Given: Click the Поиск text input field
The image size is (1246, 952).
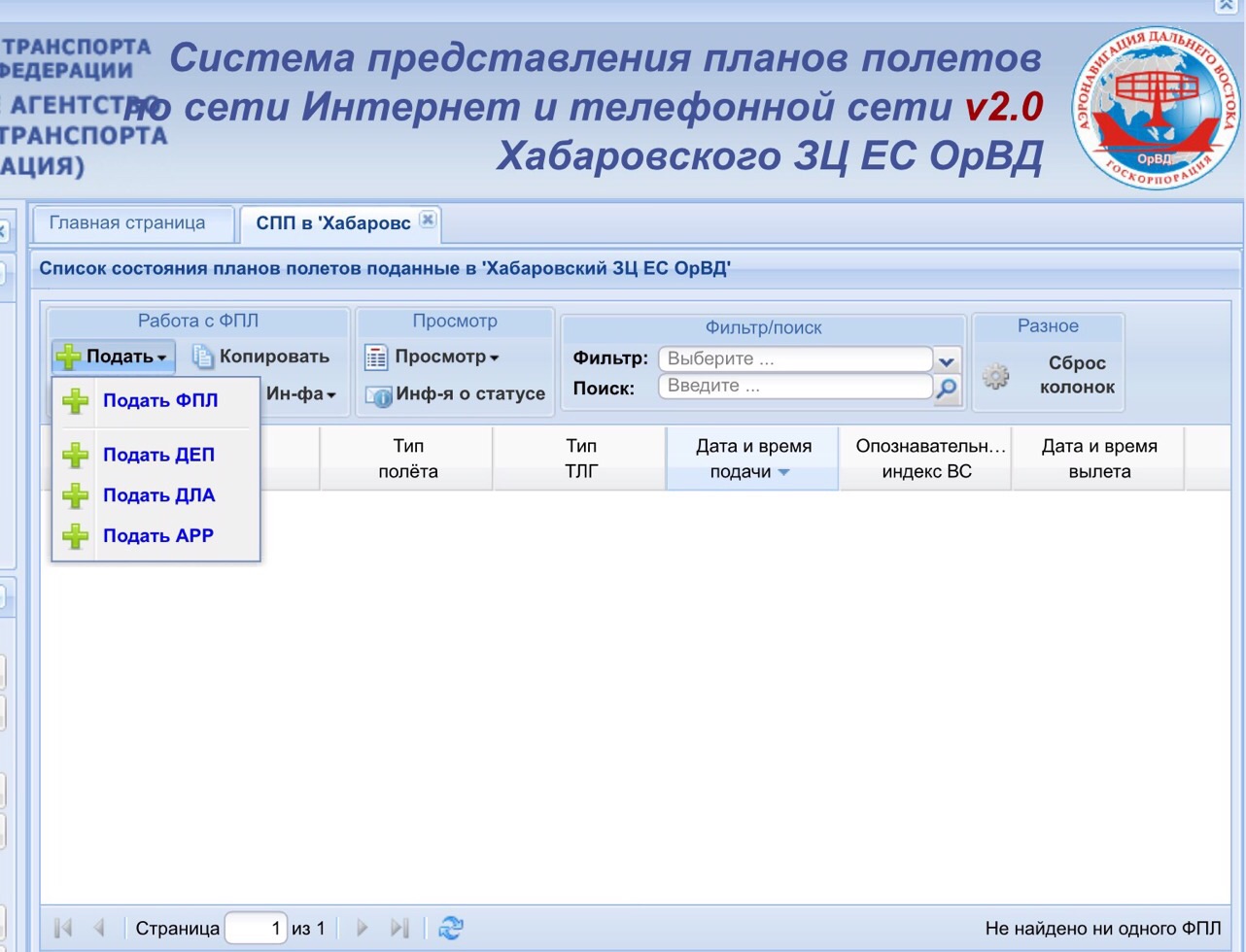Looking at the screenshot, I should coord(794,387).
